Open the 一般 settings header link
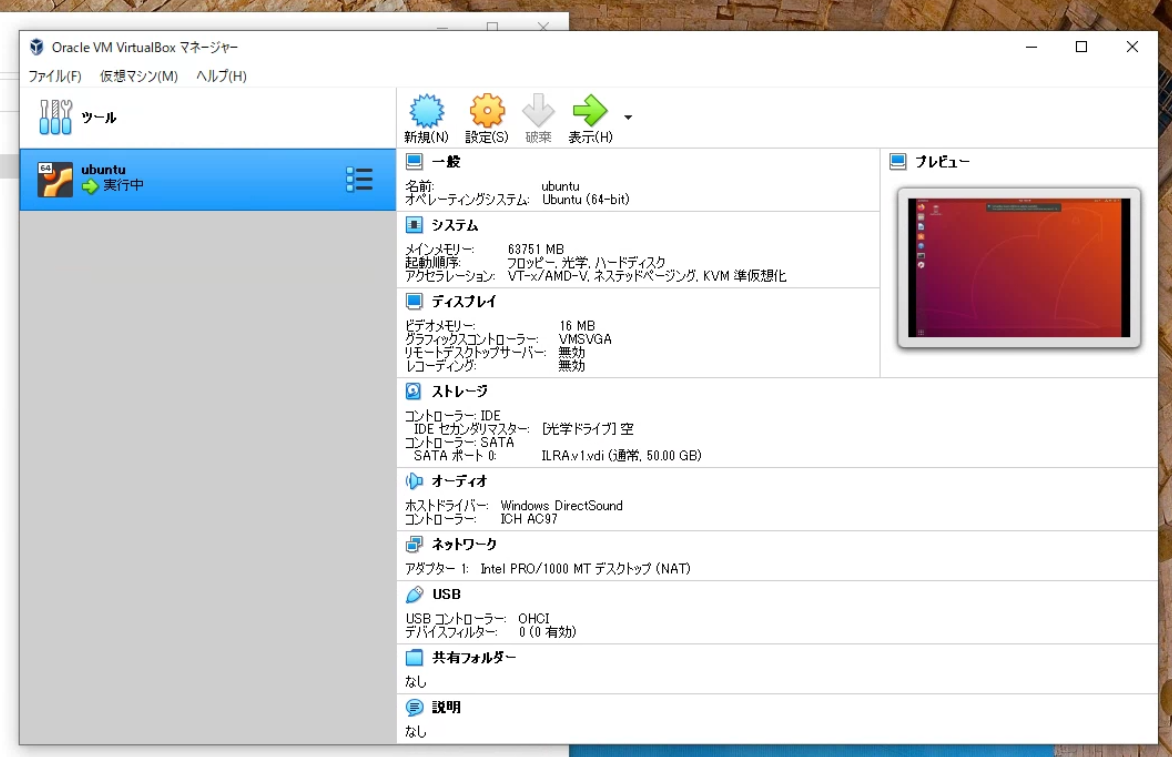Image resolution: width=1172 pixels, height=757 pixels. [x=446, y=161]
